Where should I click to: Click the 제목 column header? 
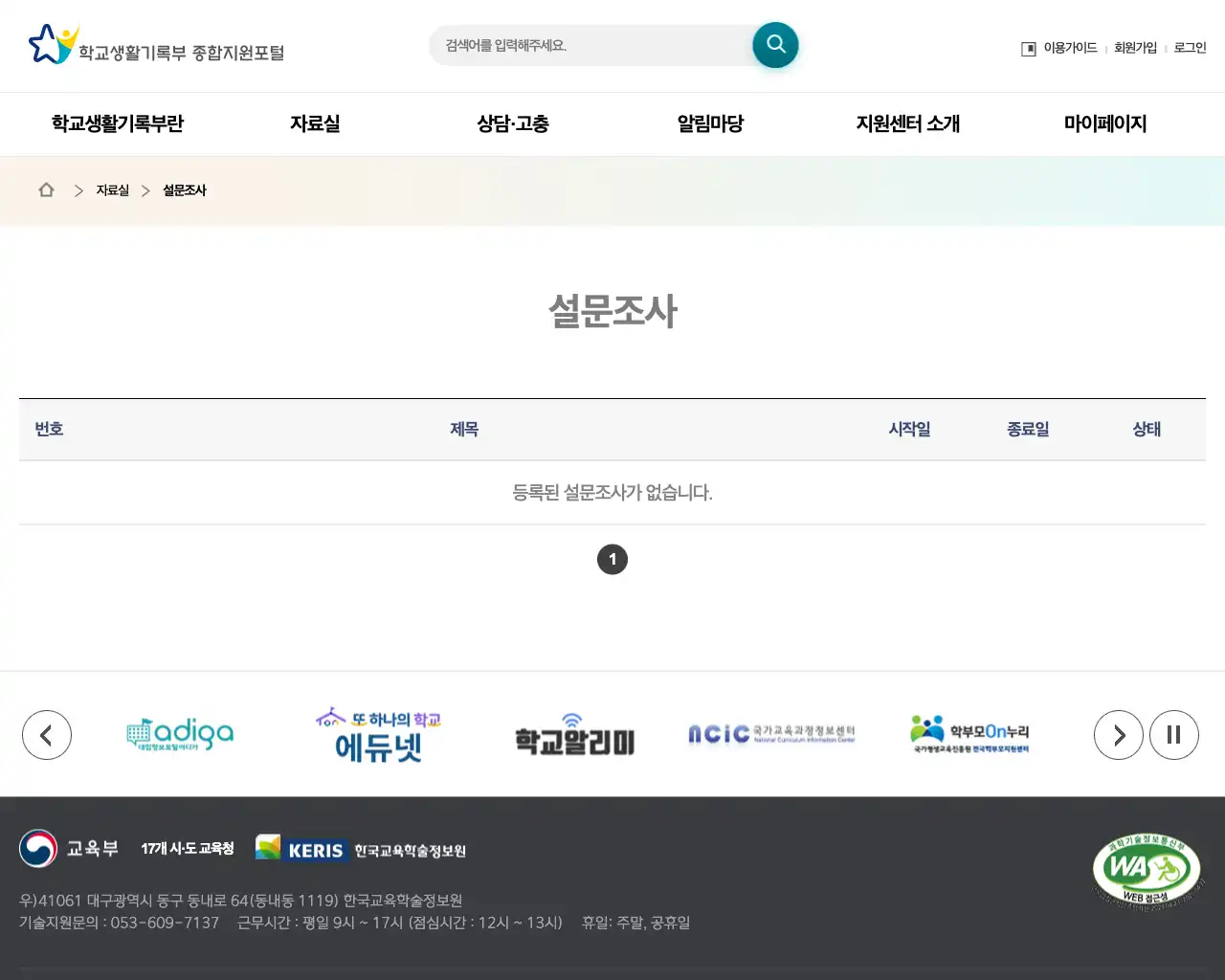pyautogui.click(x=464, y=430)
